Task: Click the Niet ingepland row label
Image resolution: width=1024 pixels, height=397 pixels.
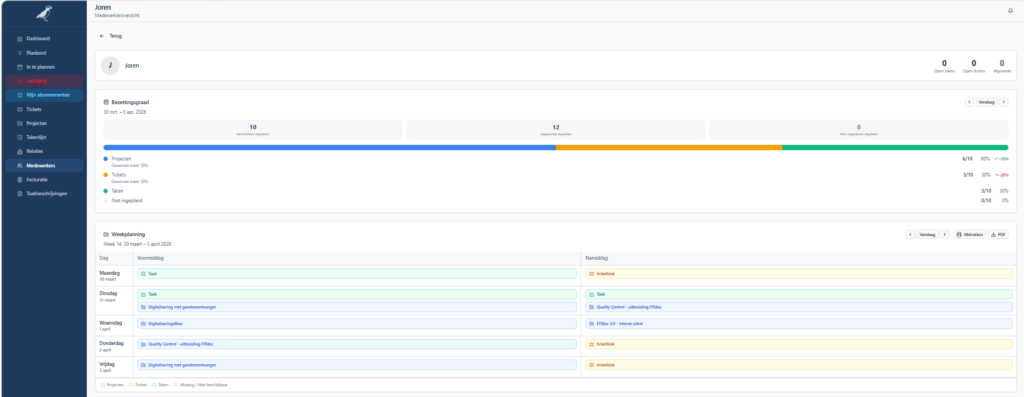Action: [x=127, y=200]
